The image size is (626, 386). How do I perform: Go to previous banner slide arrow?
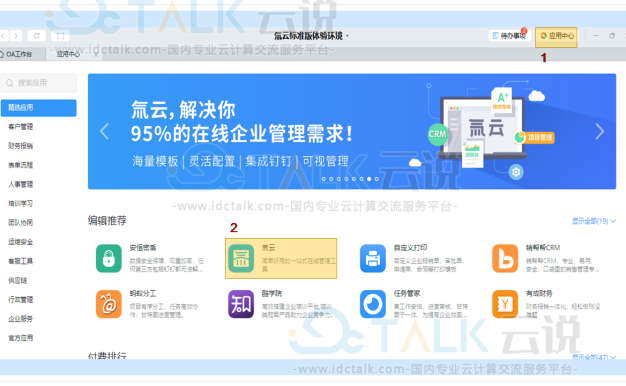point(104,131)
